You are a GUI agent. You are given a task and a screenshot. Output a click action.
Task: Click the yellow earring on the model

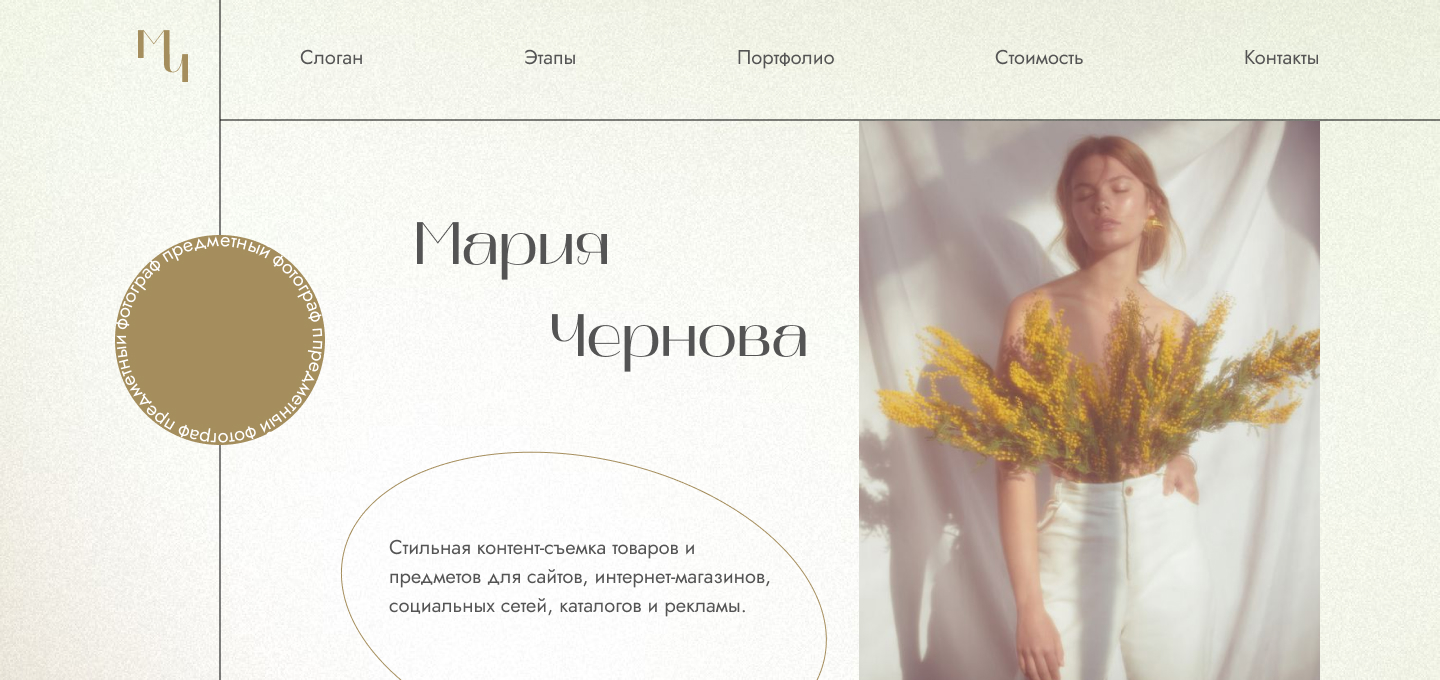pyautogui.click(x=1153, y=226)
